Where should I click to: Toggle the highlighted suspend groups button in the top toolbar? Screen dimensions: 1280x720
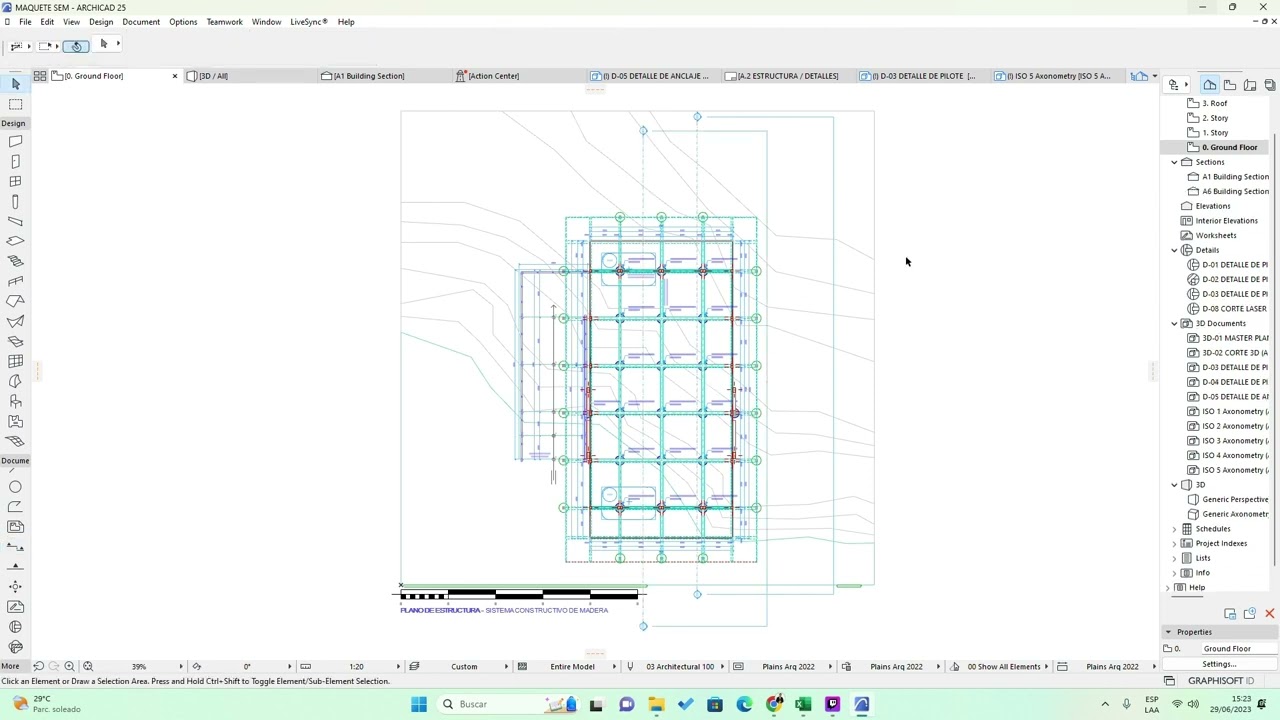pos(75,46)
